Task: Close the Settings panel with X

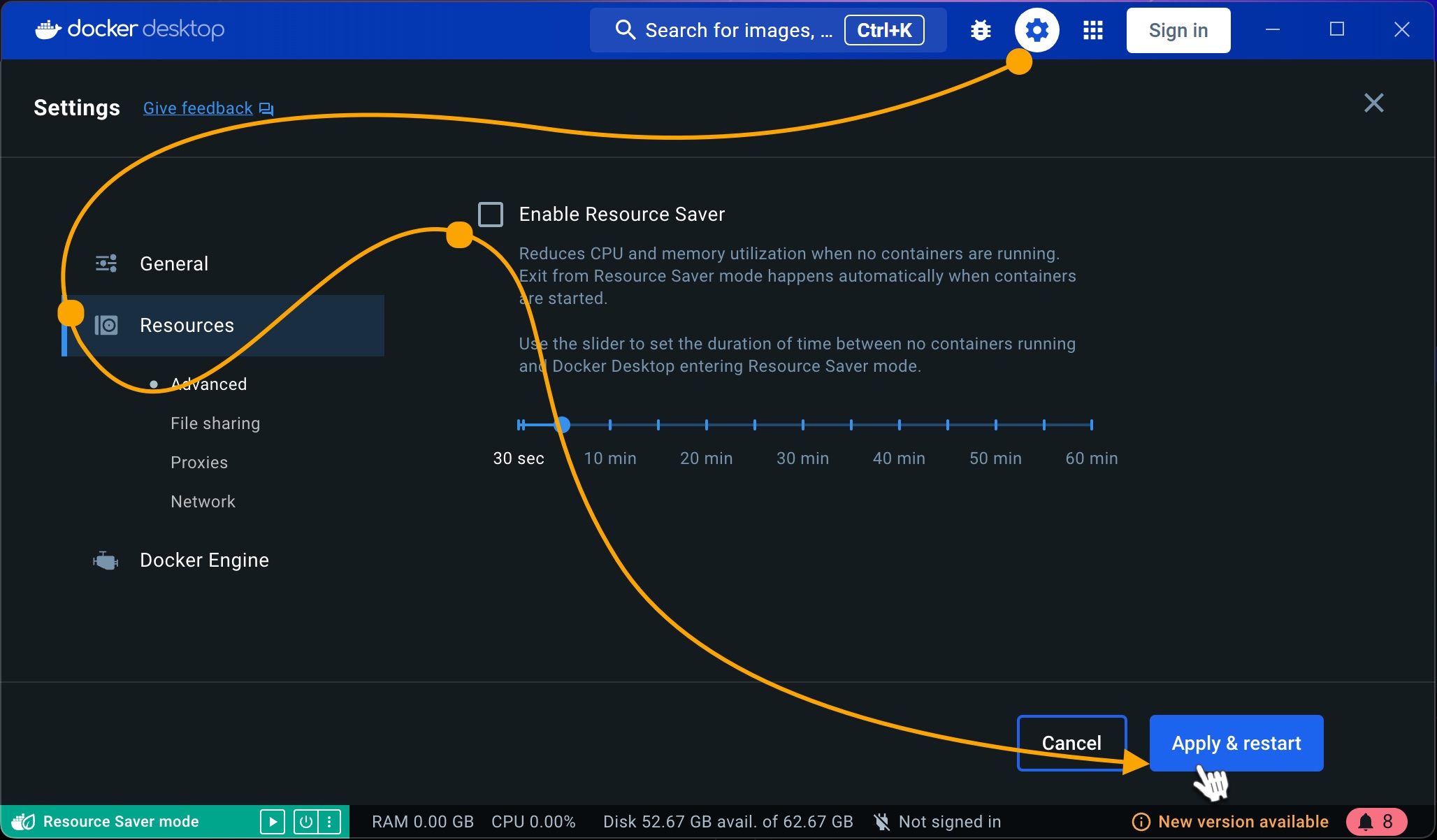Action: tap(1373, 103)
